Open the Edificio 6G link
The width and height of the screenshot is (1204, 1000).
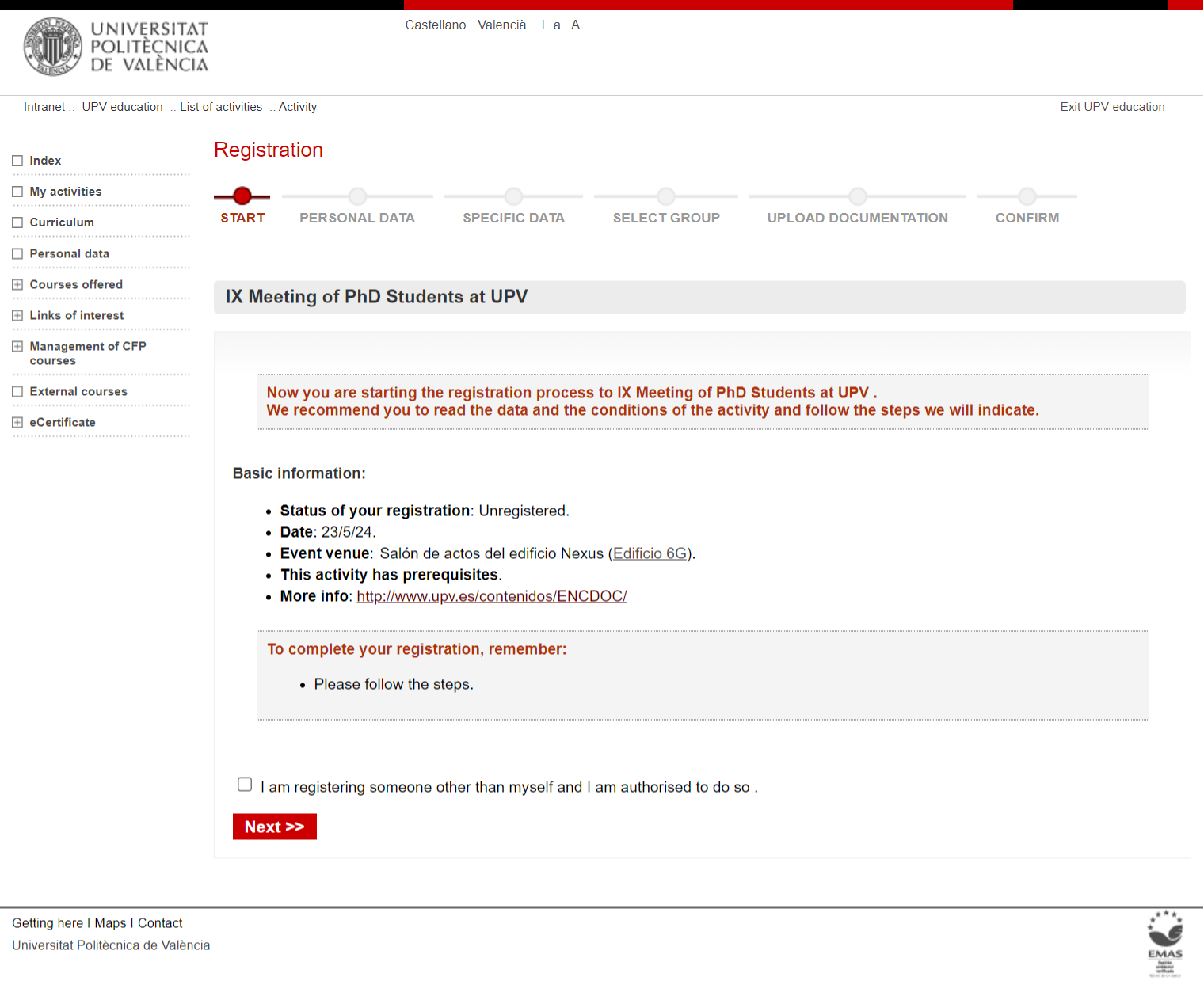click(650, 553)
